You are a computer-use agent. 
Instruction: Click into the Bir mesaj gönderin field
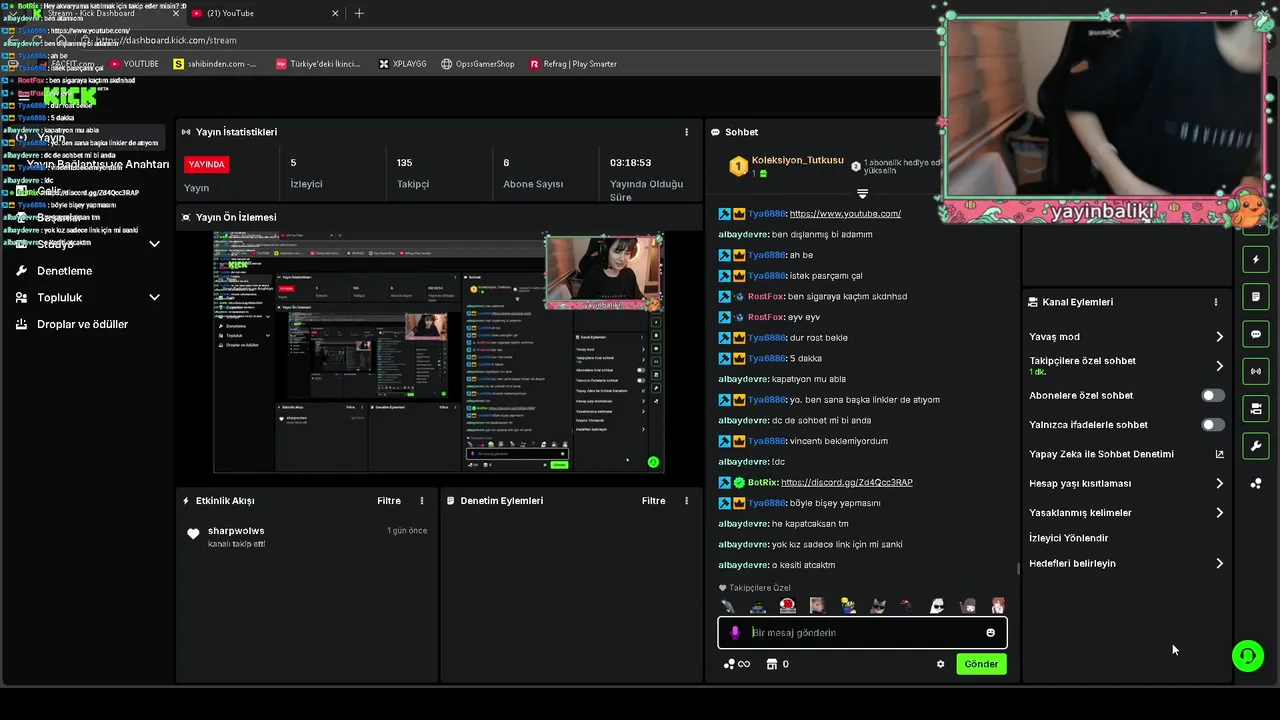coord(862,633)
